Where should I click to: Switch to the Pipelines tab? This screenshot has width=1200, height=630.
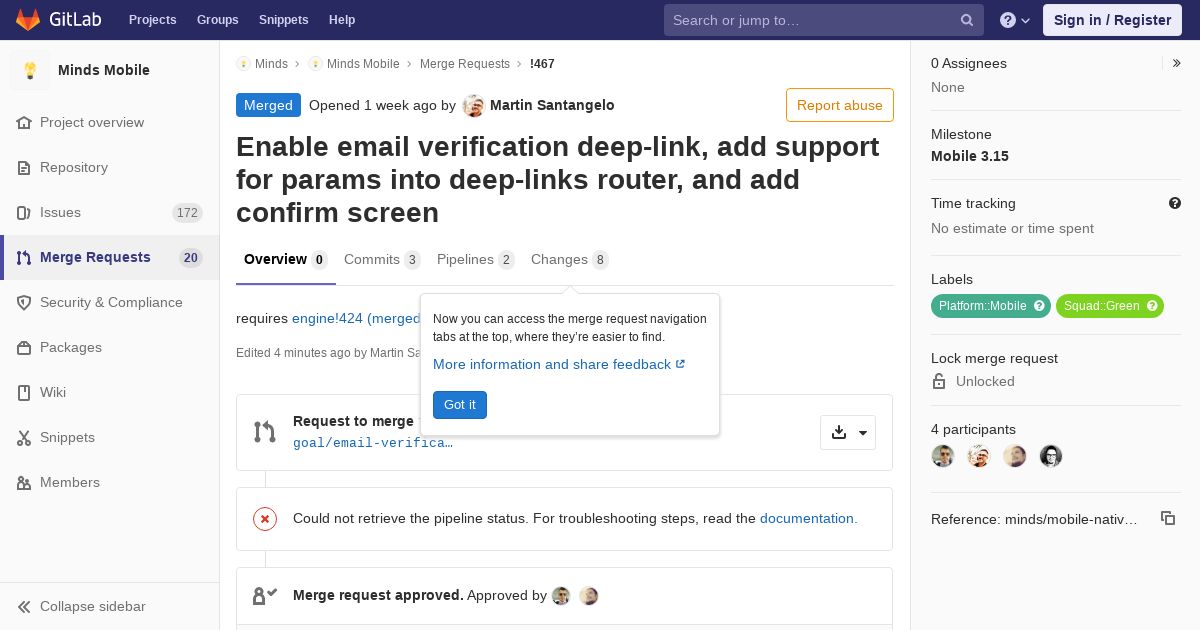tap(476, 260)
